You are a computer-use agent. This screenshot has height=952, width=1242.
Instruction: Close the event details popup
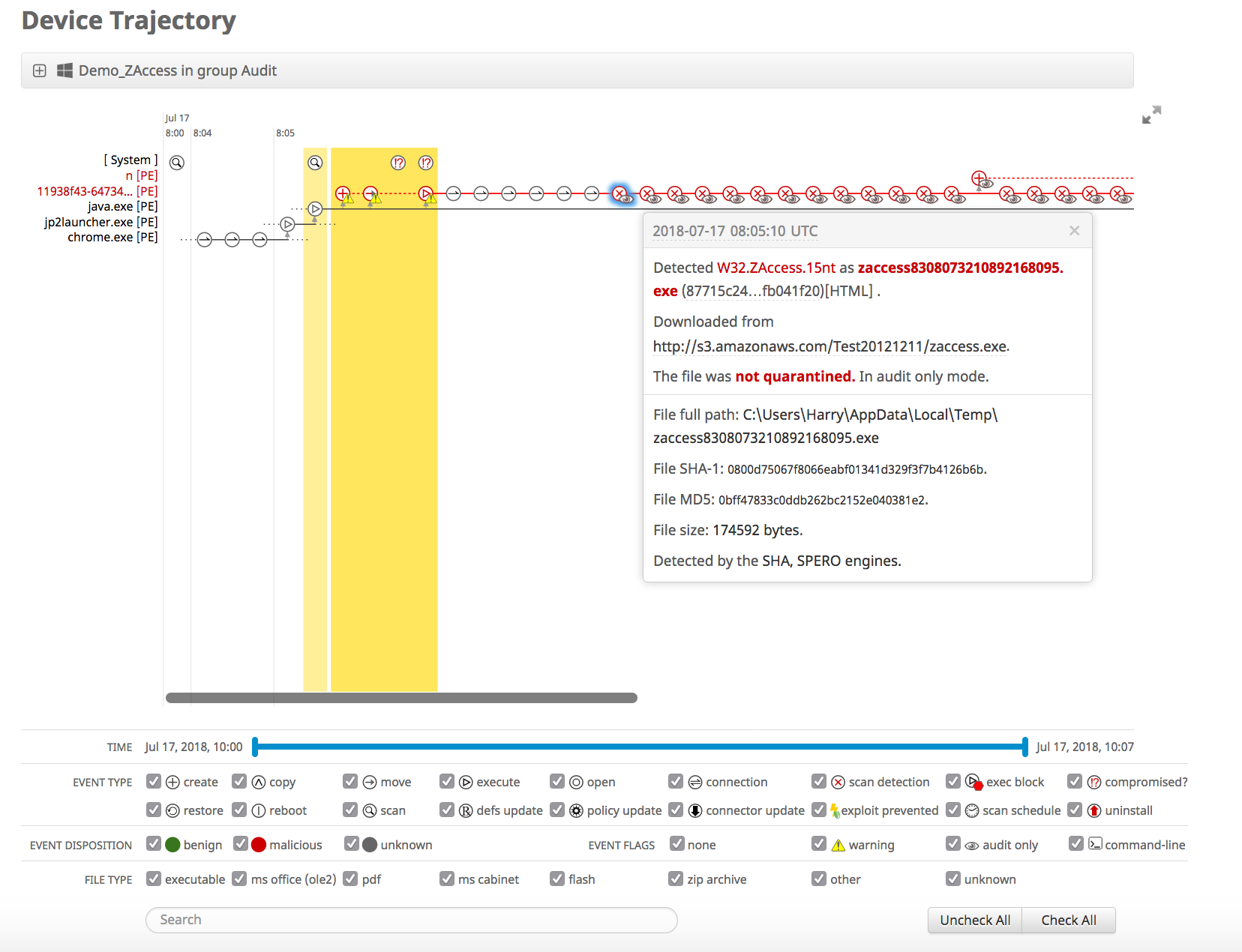pos(1074,231)
